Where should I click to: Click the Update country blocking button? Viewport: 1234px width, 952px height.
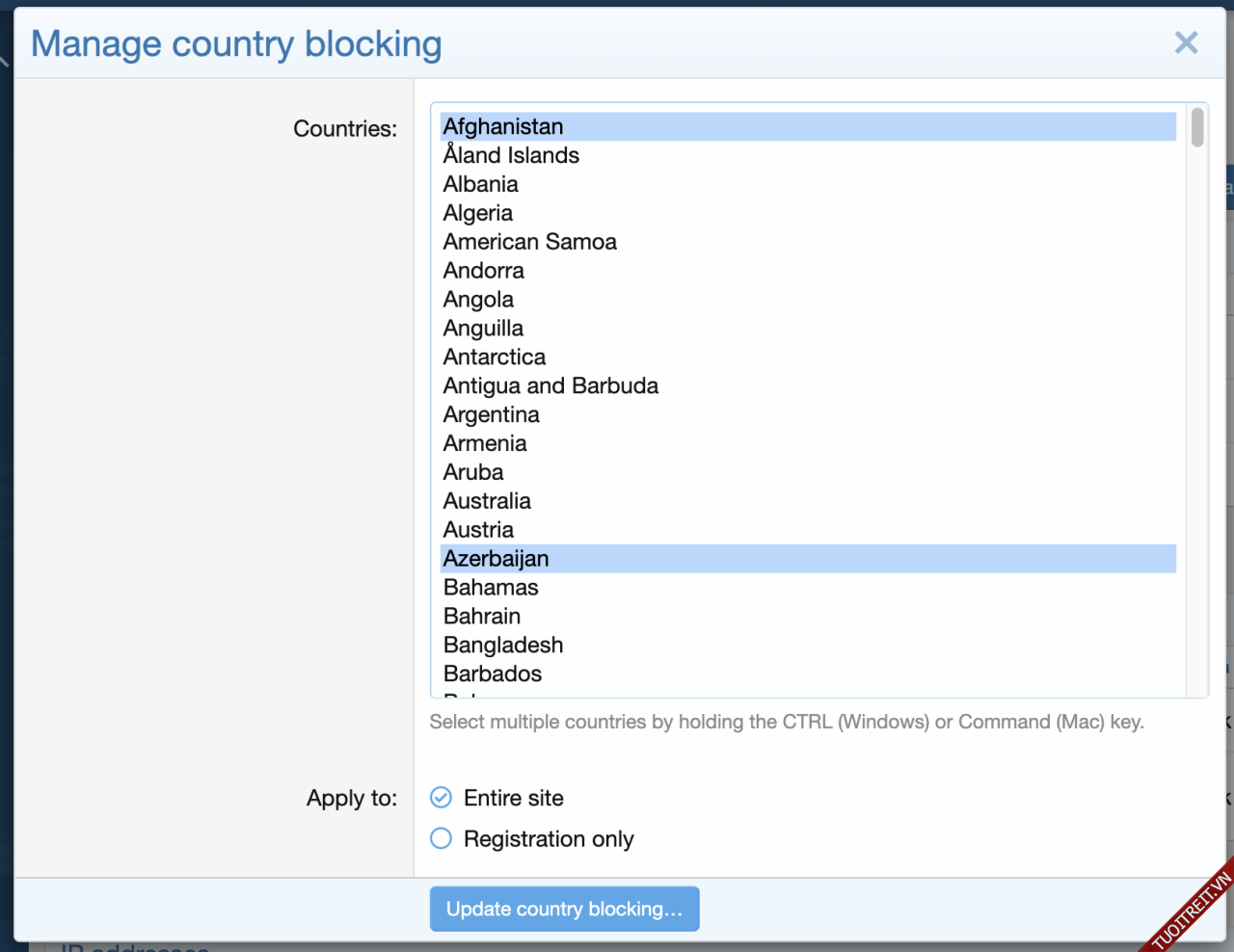(x=564, y=909)
